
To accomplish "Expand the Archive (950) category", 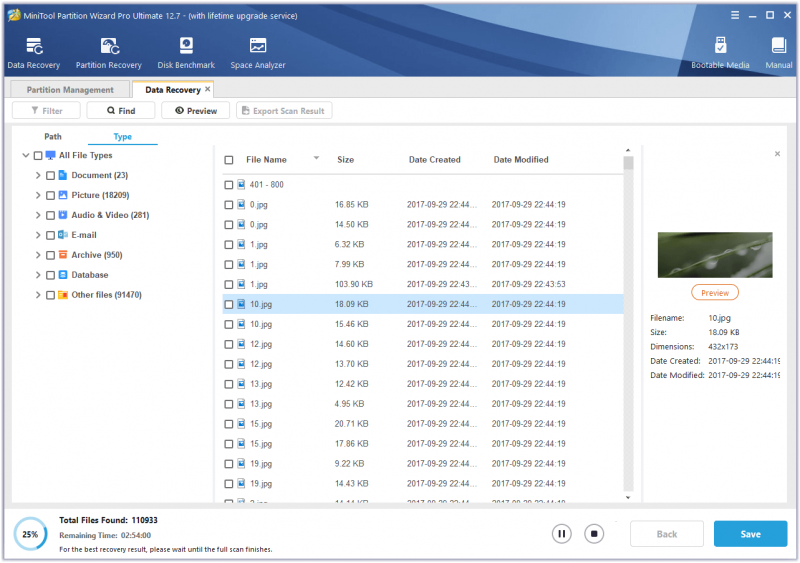I will pos(38,255).
